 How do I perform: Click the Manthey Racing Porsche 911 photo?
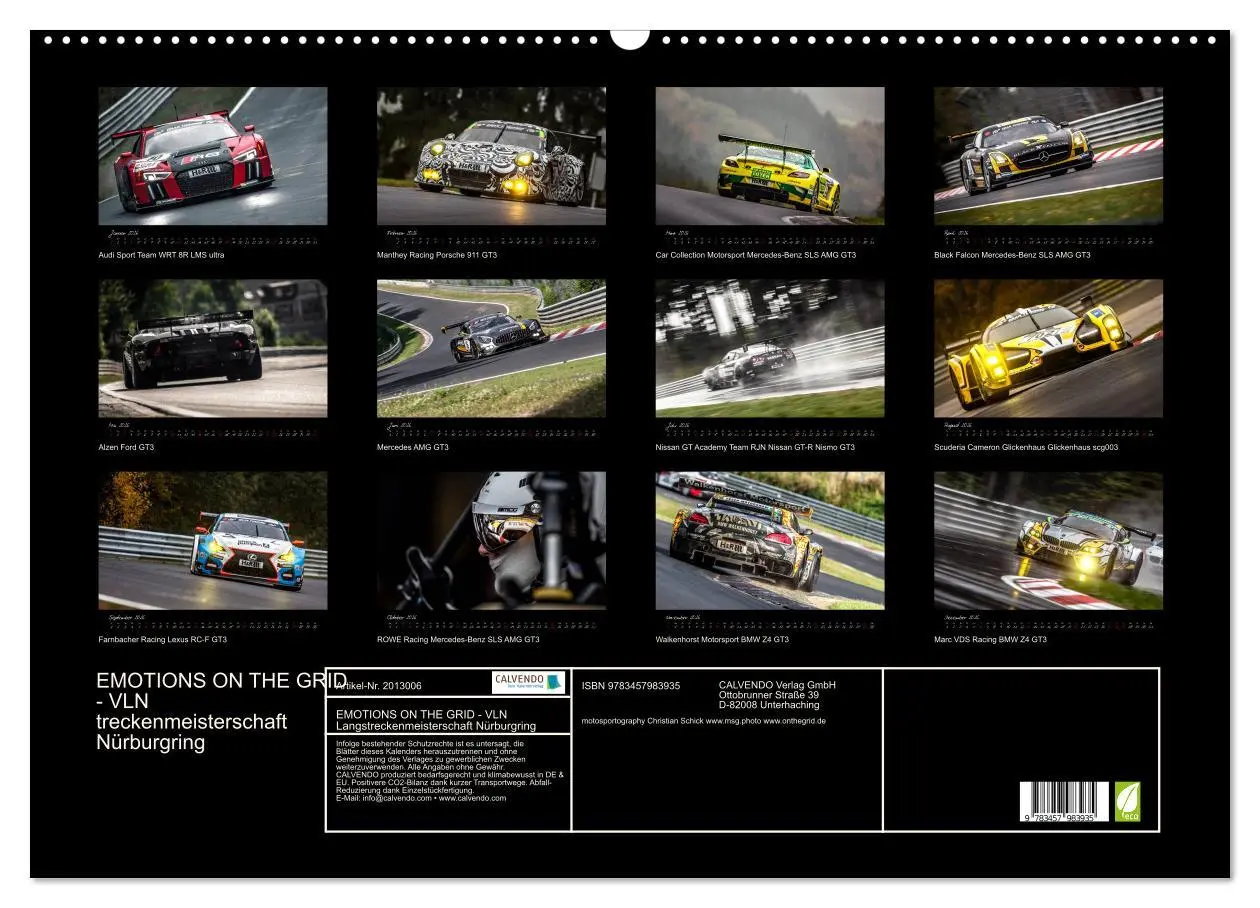[x=491, y=156]
